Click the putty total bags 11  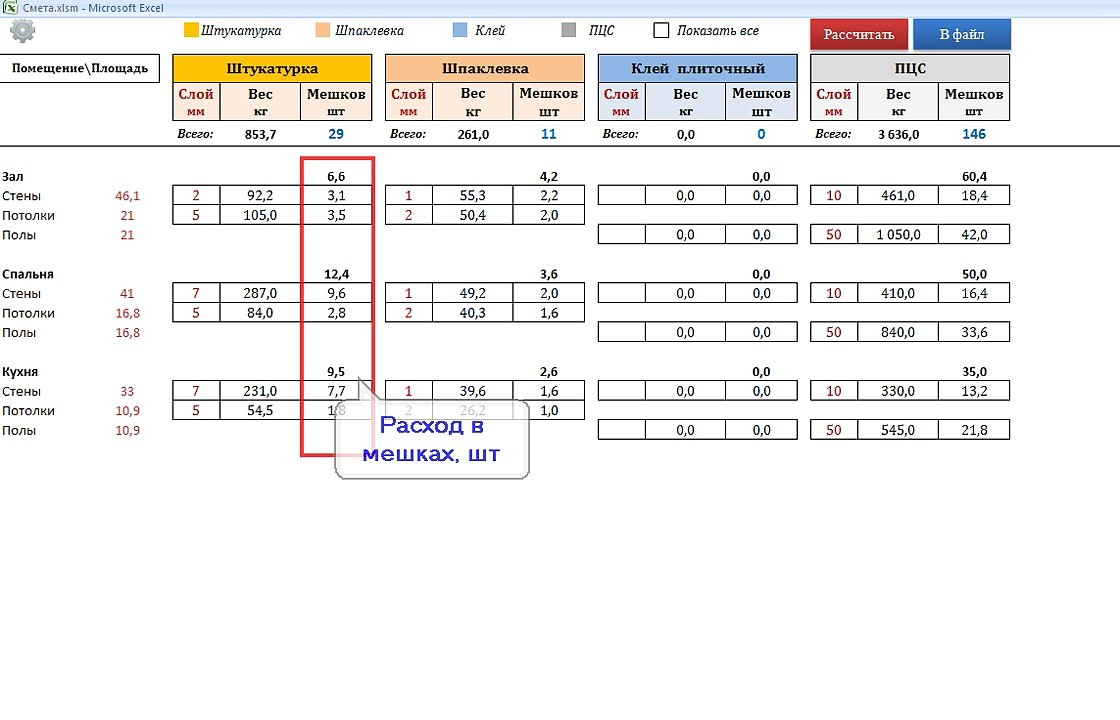549,134
